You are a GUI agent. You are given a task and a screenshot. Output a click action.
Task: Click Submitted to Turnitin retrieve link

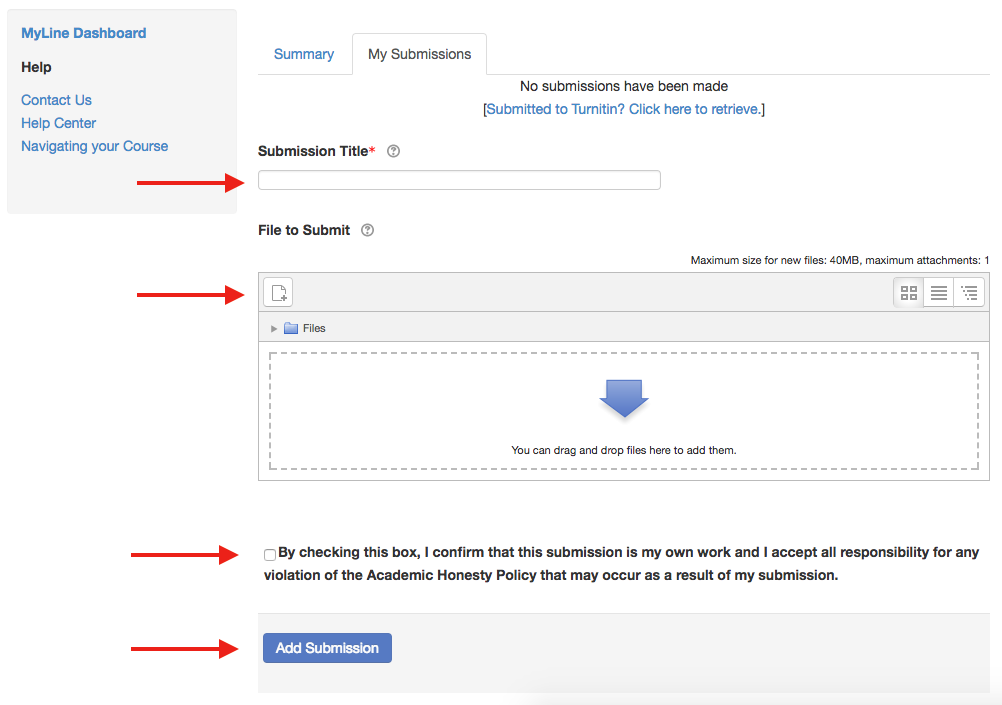click(624, 109)
